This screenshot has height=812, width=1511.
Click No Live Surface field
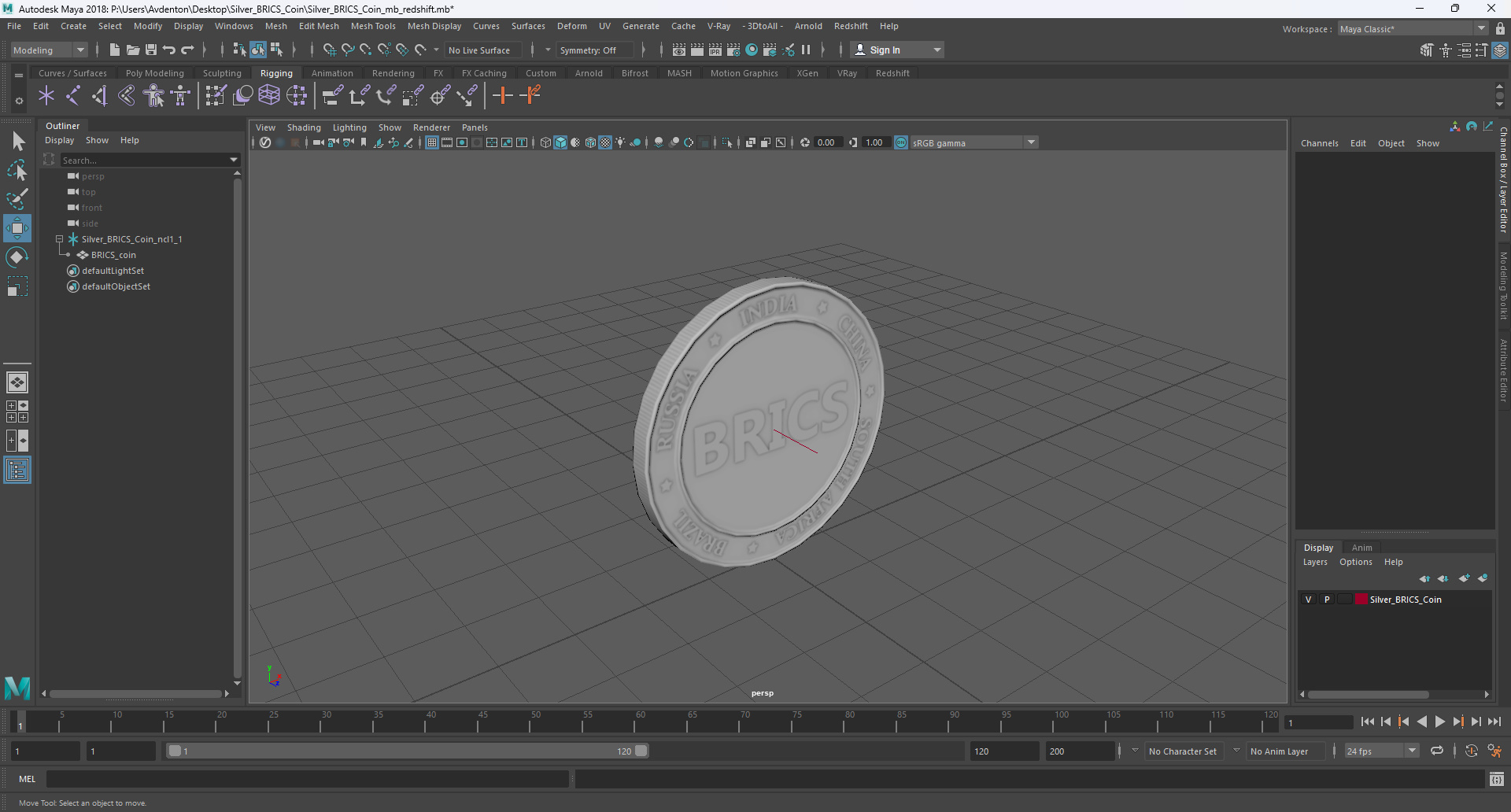[x=482, y=50]
